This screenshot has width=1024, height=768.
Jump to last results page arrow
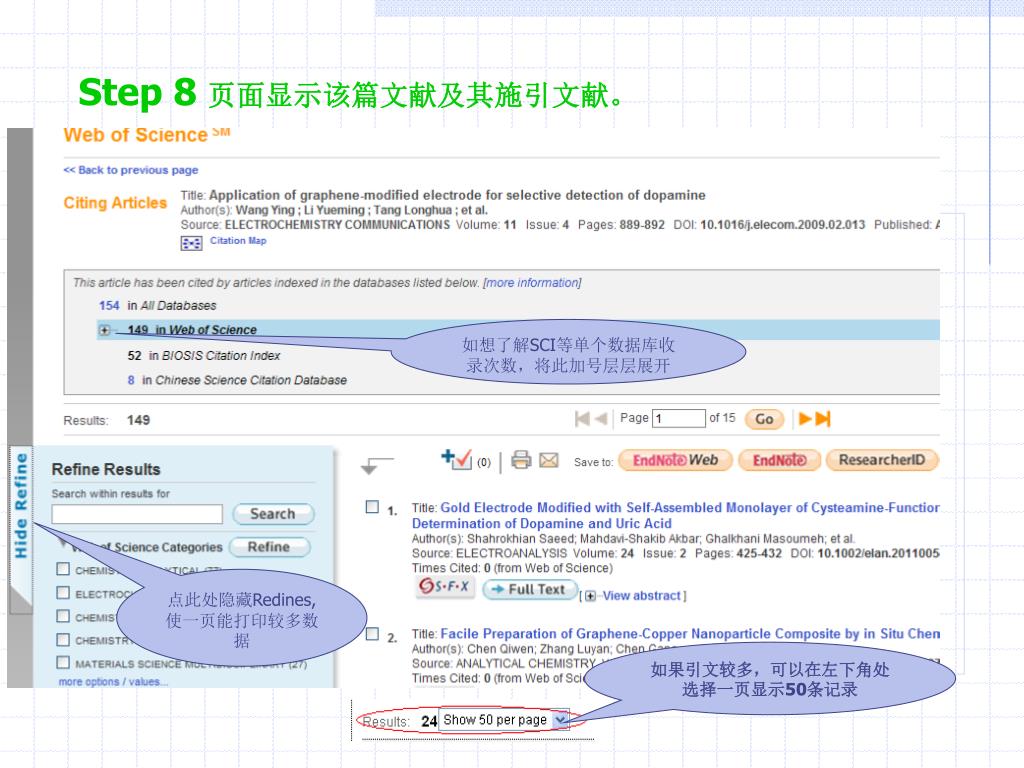pos(823,419)
